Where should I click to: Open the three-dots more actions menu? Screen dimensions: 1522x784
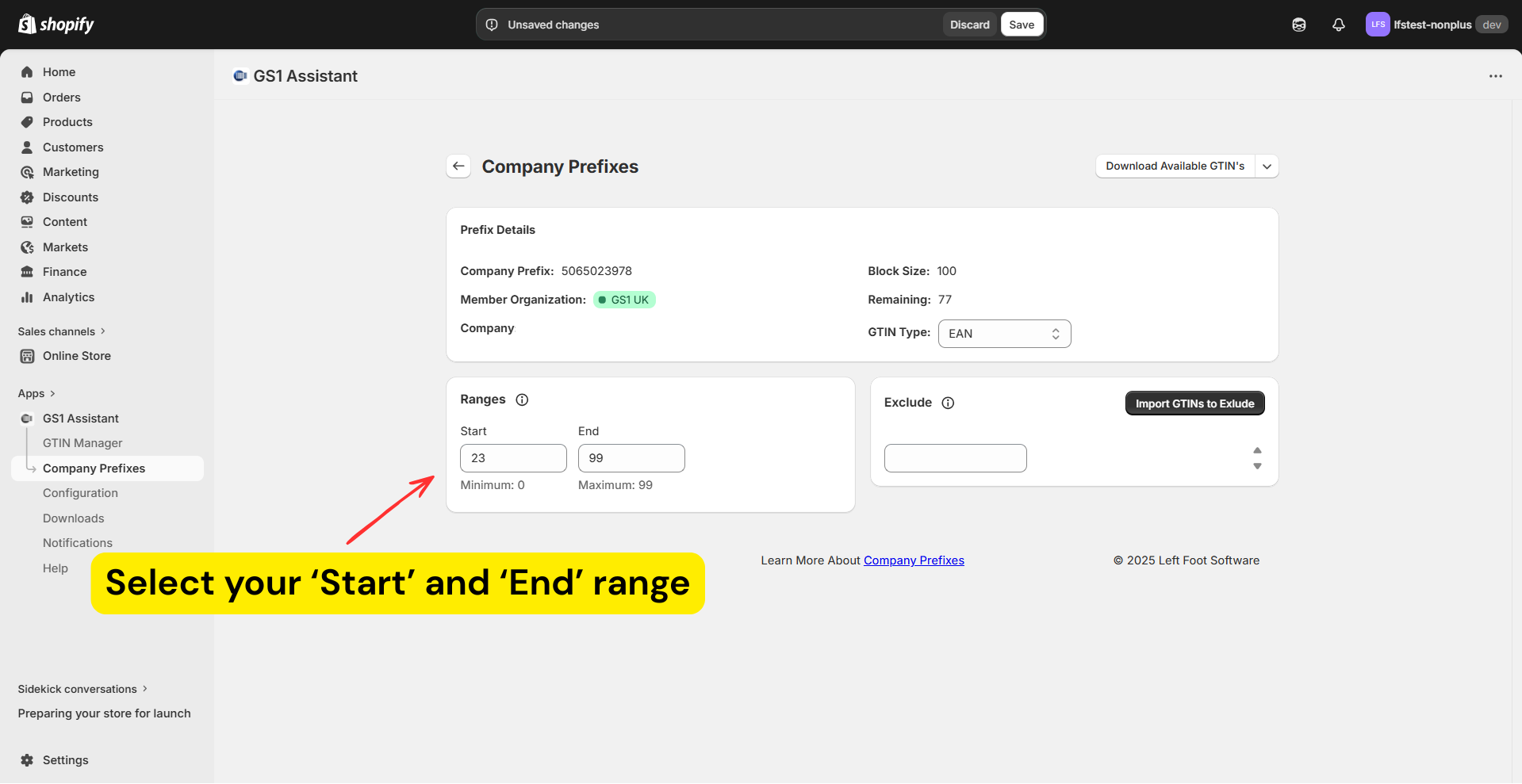(1496, 76)
